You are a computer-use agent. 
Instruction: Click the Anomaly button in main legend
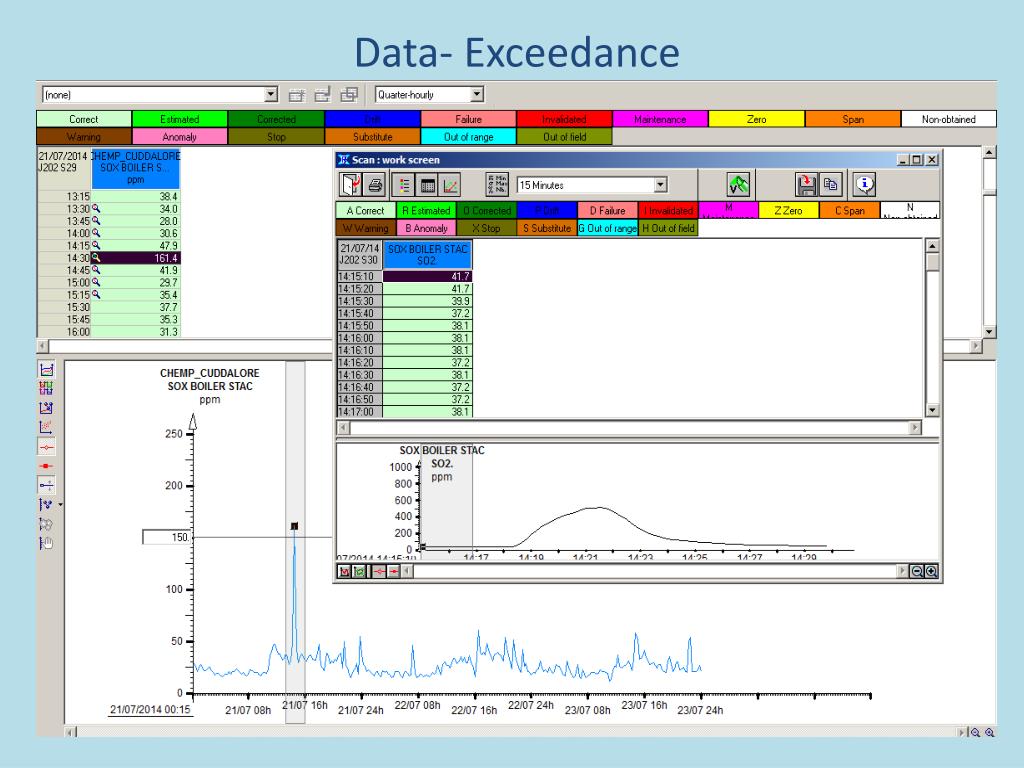(x=180, y=136)
